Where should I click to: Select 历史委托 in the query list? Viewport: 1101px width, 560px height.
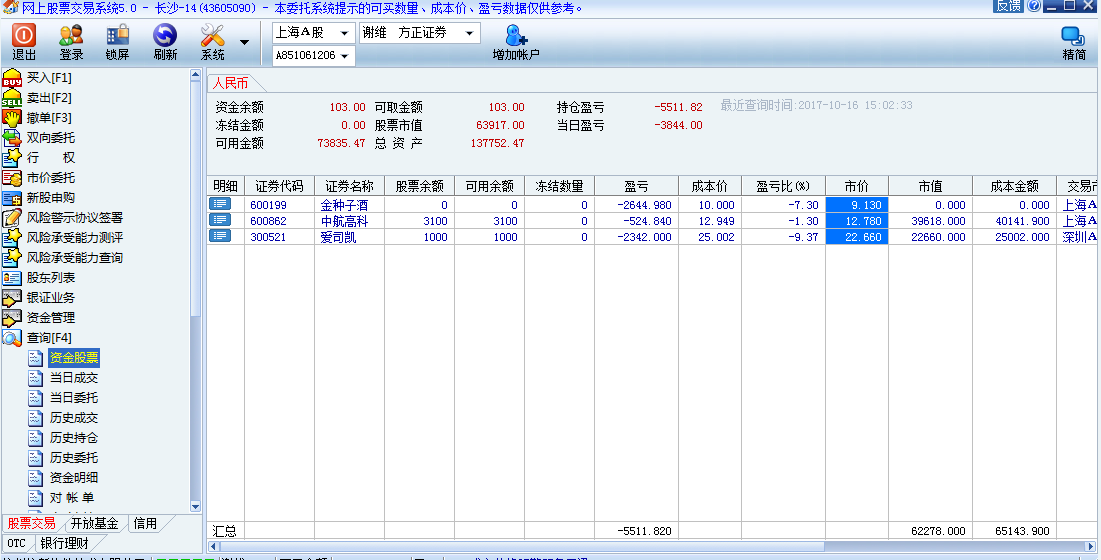(73, 457)
